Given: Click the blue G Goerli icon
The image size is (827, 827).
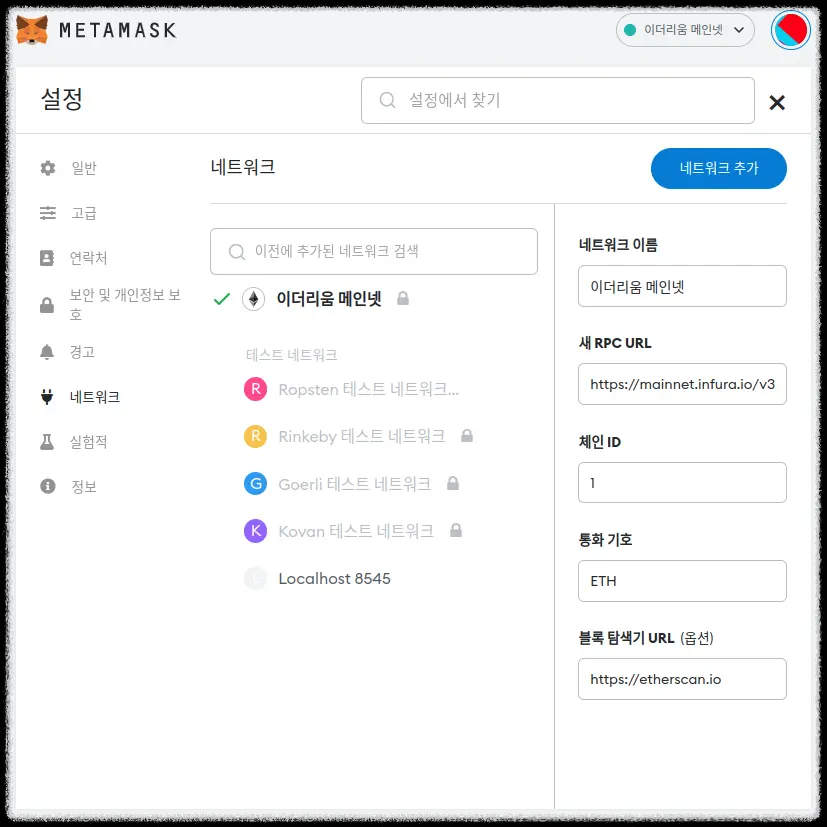Looking at the screenshot, I should tap(255, 484).
